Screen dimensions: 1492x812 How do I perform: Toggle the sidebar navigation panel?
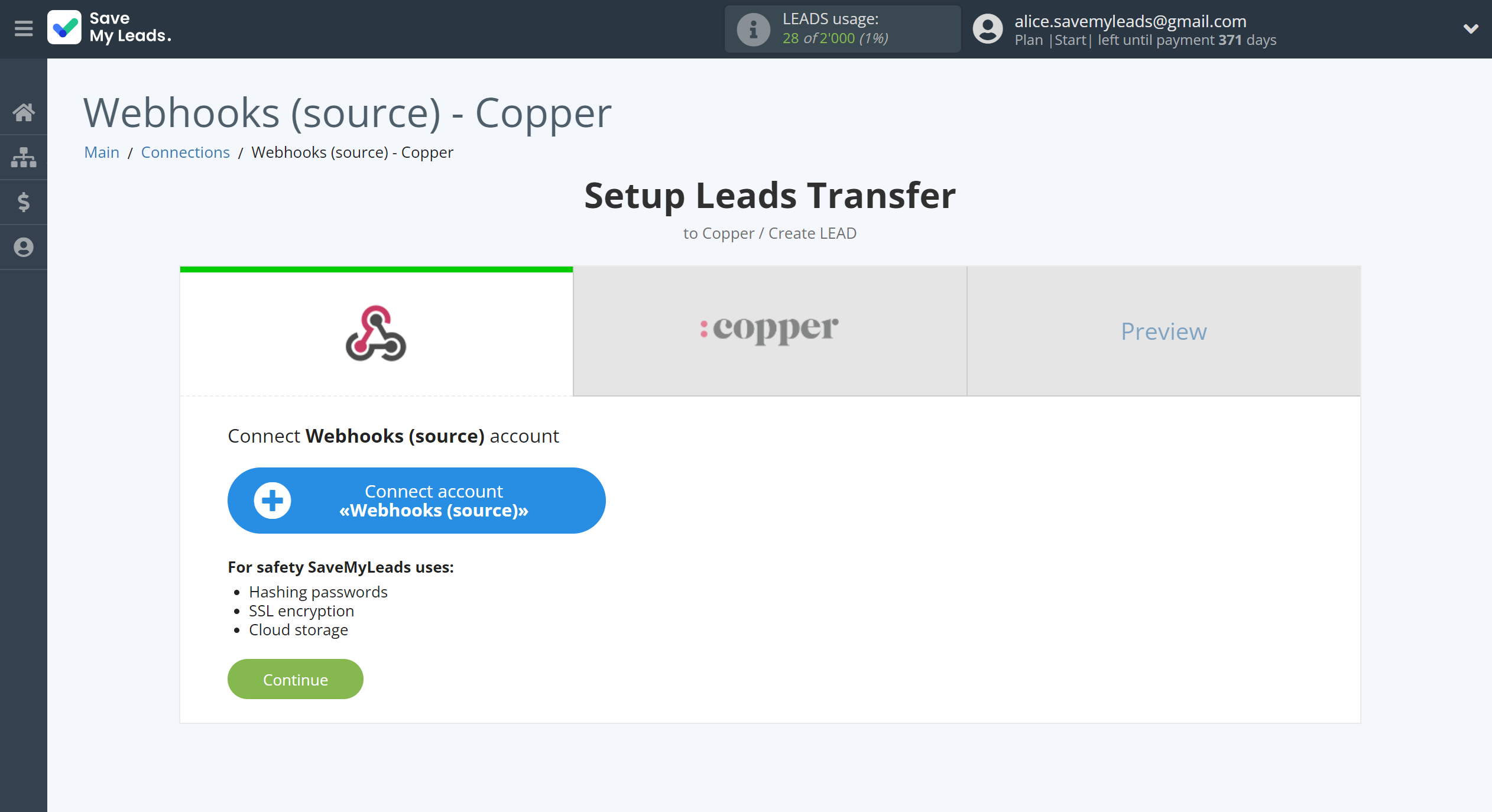coord(23,28)
